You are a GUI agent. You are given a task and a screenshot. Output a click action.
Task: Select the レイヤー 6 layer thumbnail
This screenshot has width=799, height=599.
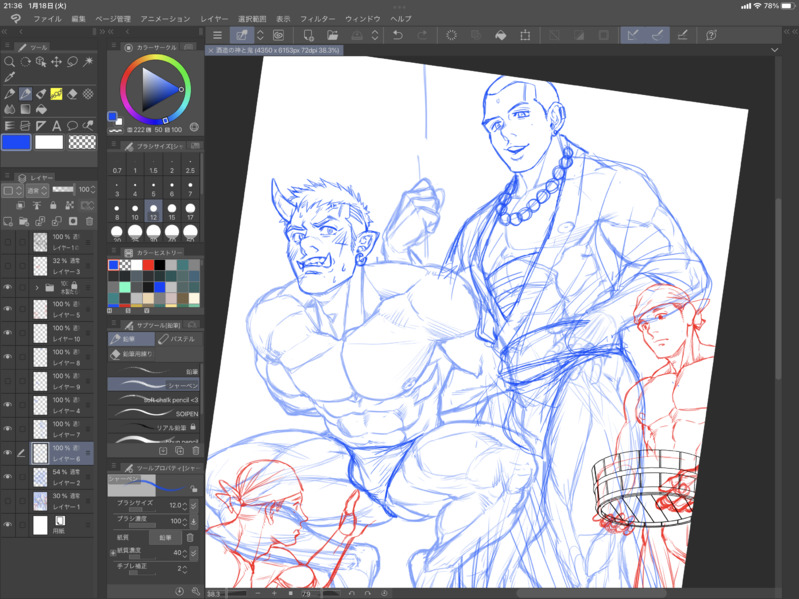pos(40,453)
